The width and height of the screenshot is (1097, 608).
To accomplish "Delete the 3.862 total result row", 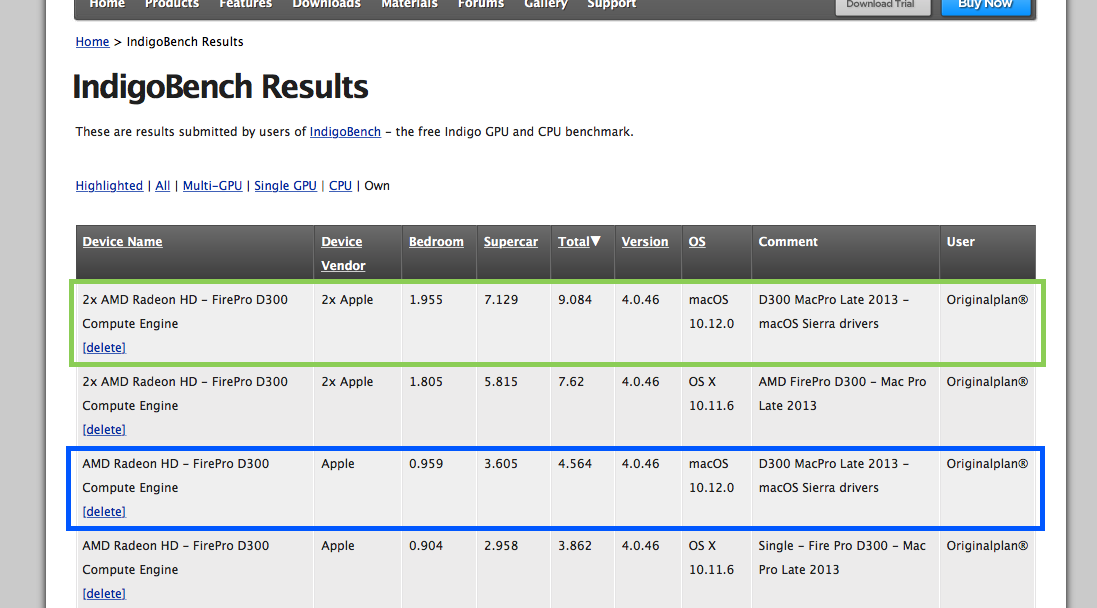I will pos(104,593).
